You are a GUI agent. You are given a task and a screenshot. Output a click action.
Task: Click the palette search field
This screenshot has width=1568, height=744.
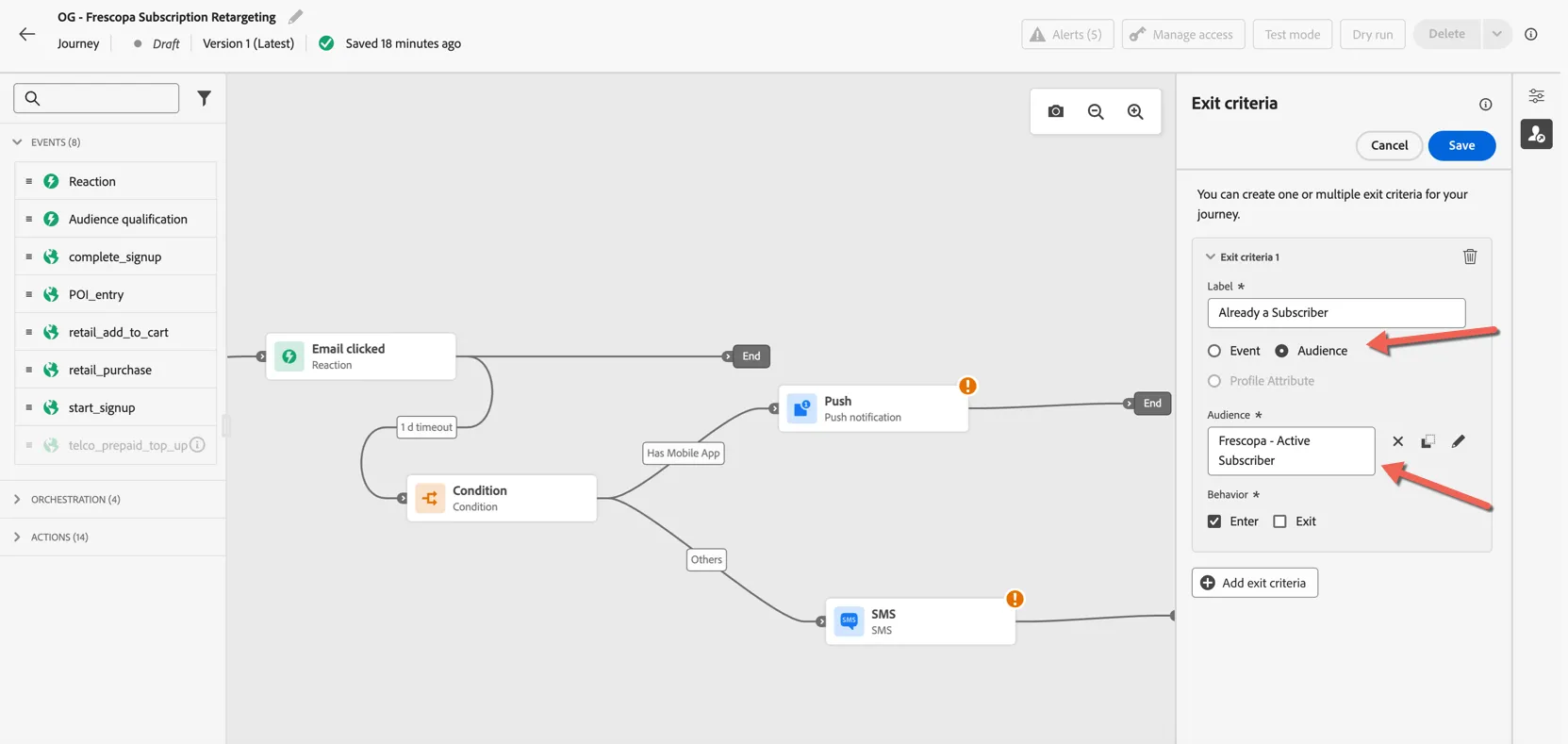[x=96, y=98]
